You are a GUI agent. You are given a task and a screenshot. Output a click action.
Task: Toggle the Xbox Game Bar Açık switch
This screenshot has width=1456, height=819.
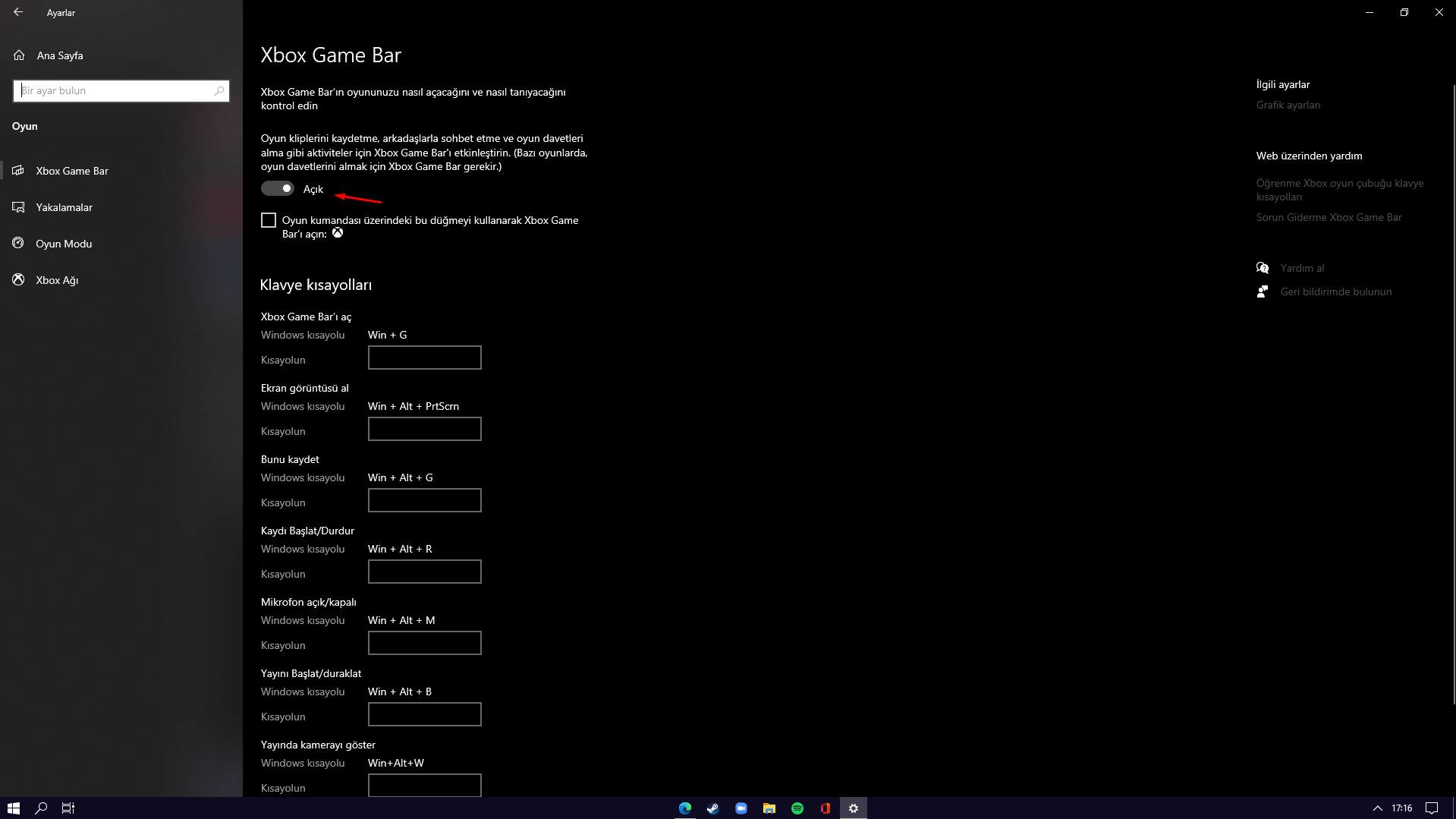tap(278, 188)
